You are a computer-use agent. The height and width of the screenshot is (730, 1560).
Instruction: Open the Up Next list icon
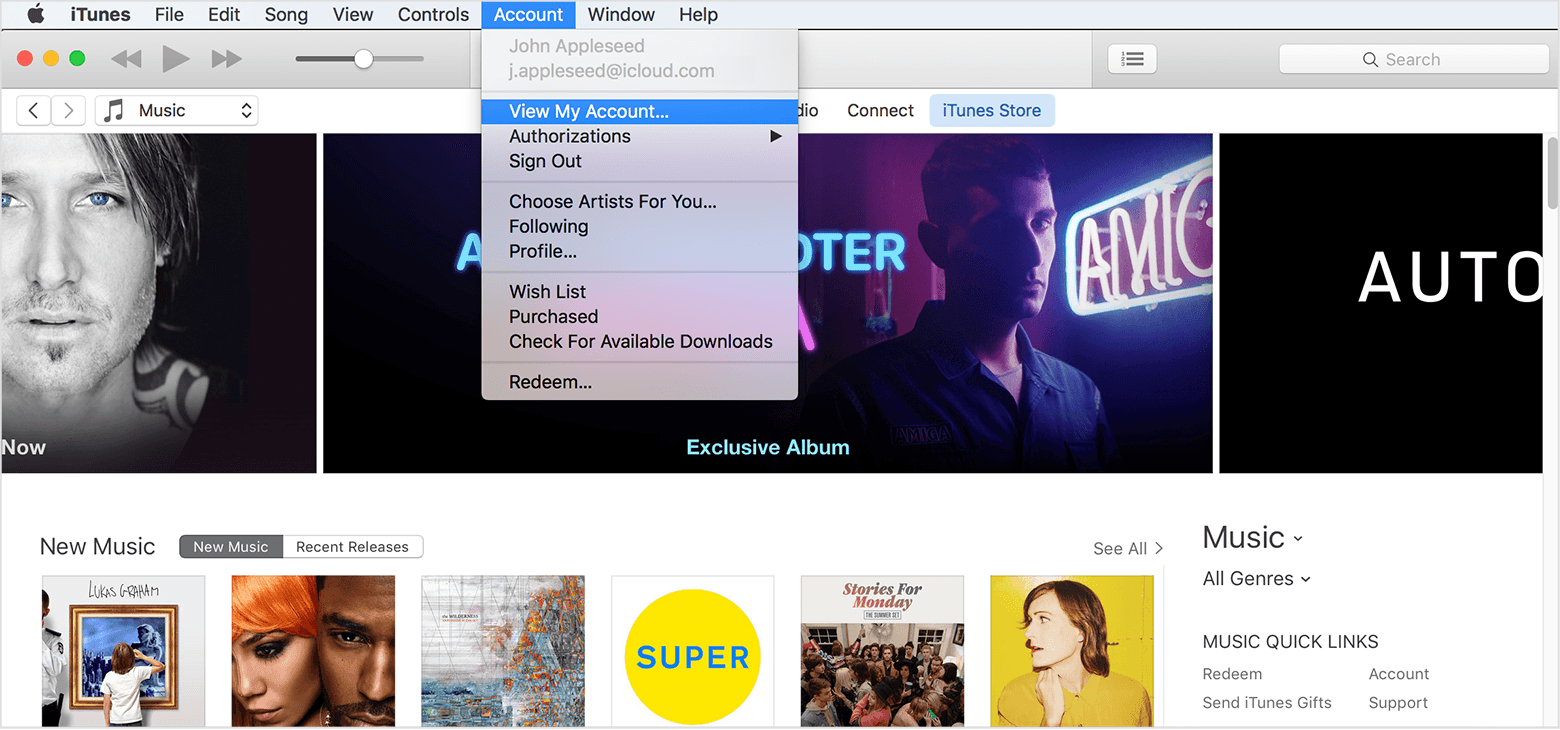tap(1132, 59)
